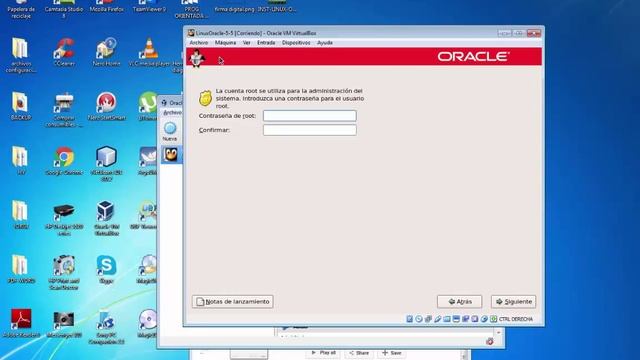Open the shared folders status icon
The width and height of the screenshot is (640, 360).
(447, 319)
